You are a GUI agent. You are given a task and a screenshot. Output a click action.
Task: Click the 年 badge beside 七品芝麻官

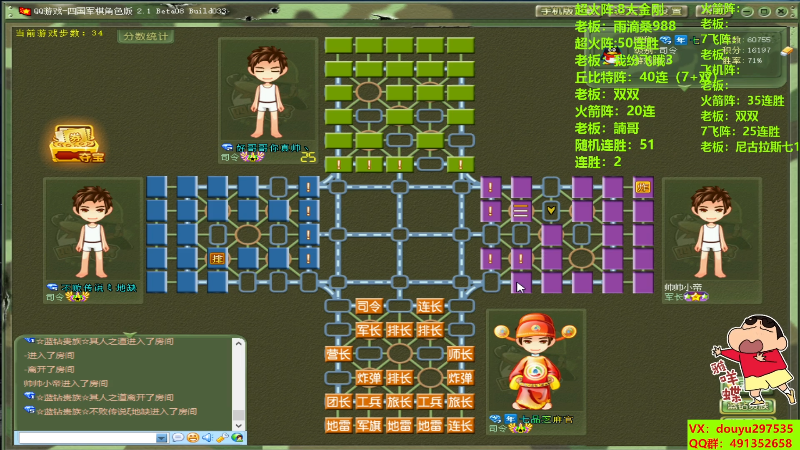pyautogui.click(x=511, y=419)
